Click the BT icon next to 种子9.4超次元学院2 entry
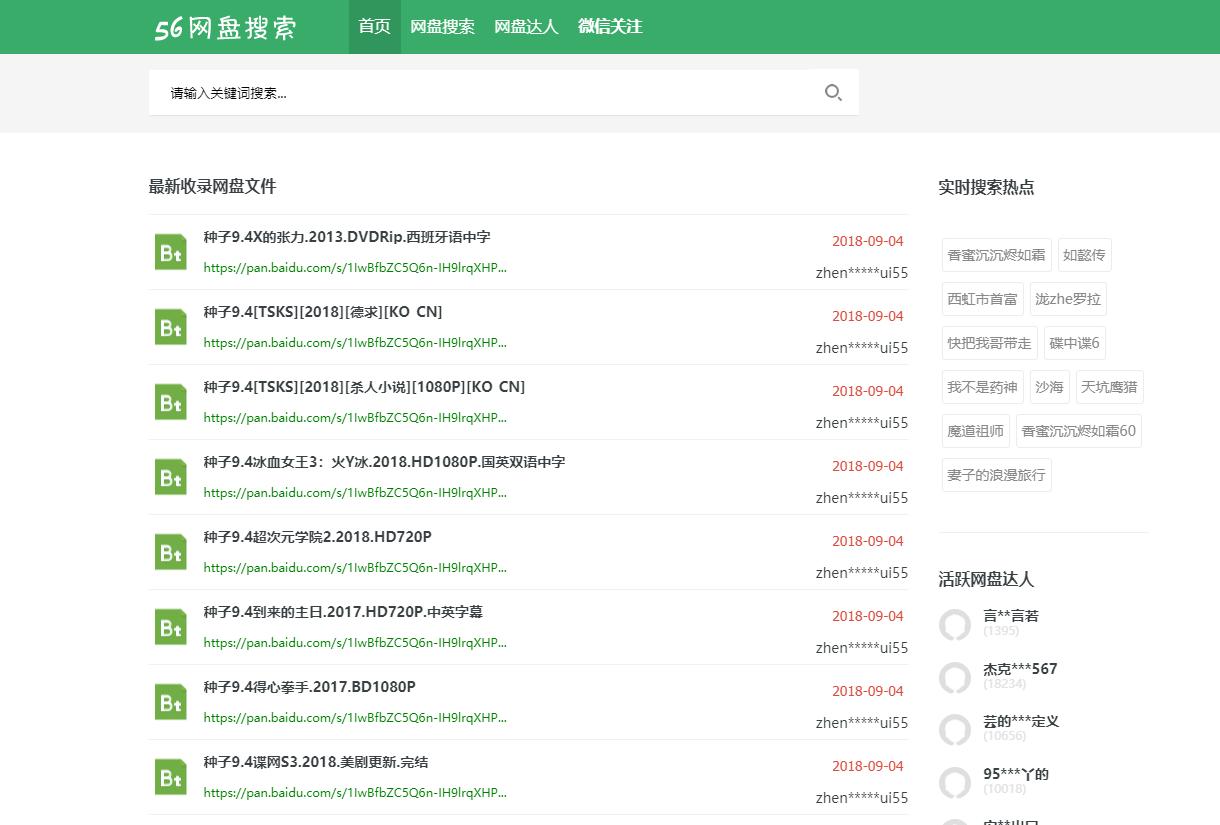 170,551
